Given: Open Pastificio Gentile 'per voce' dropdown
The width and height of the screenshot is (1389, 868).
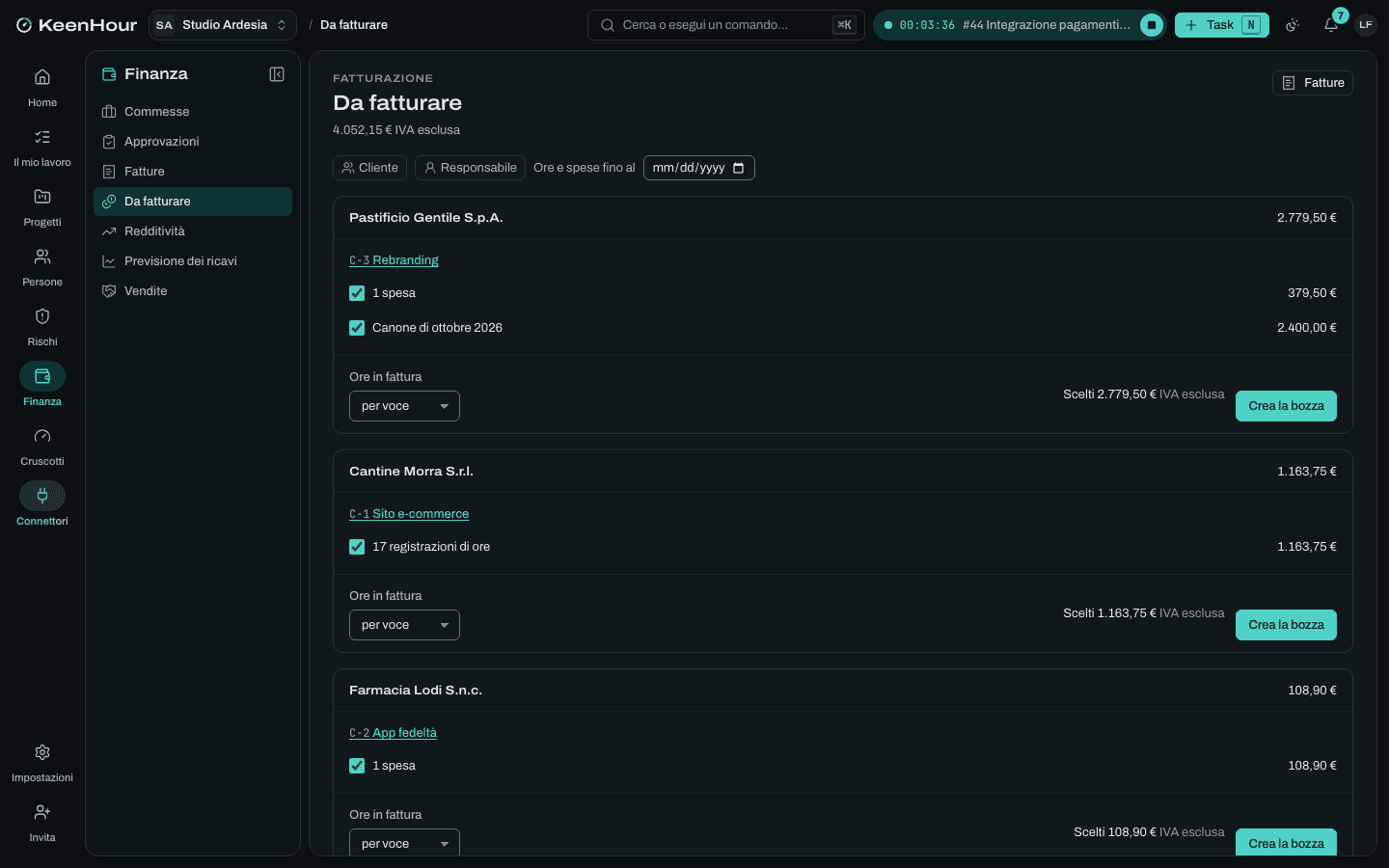Looking at the screenshot, I should (404, 406).
